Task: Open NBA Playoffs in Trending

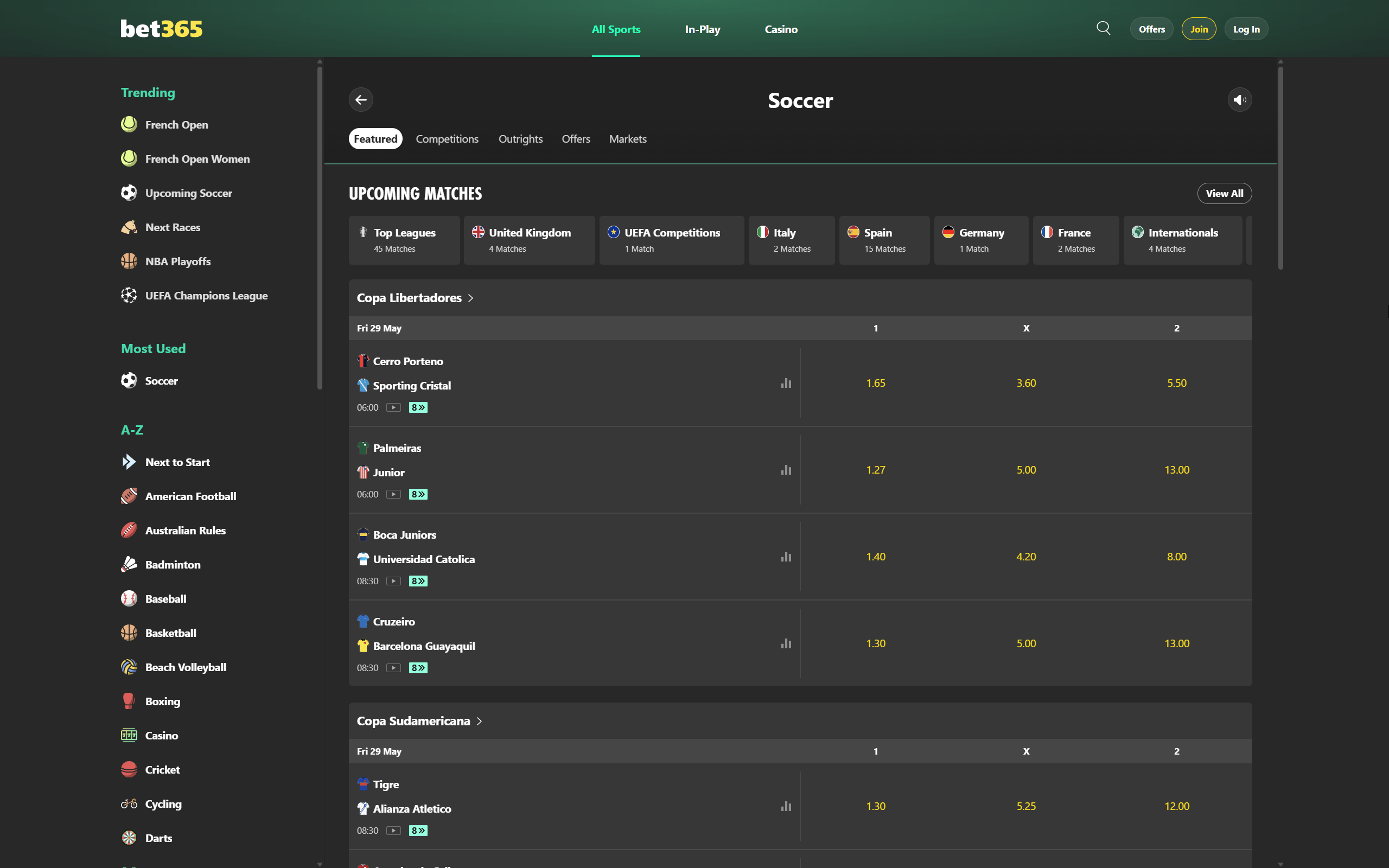Action: 166,261
